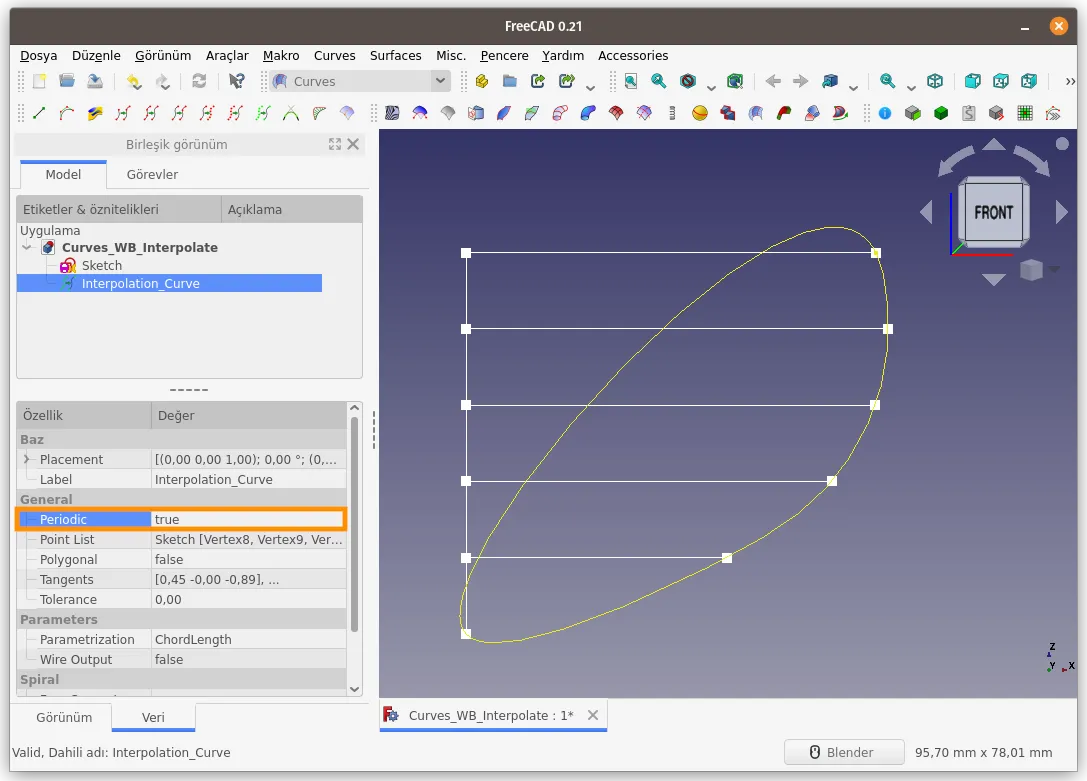Click the Right view cube icon
The height and width of the screenshot is (781, 1087).
tap(1029, 81)
